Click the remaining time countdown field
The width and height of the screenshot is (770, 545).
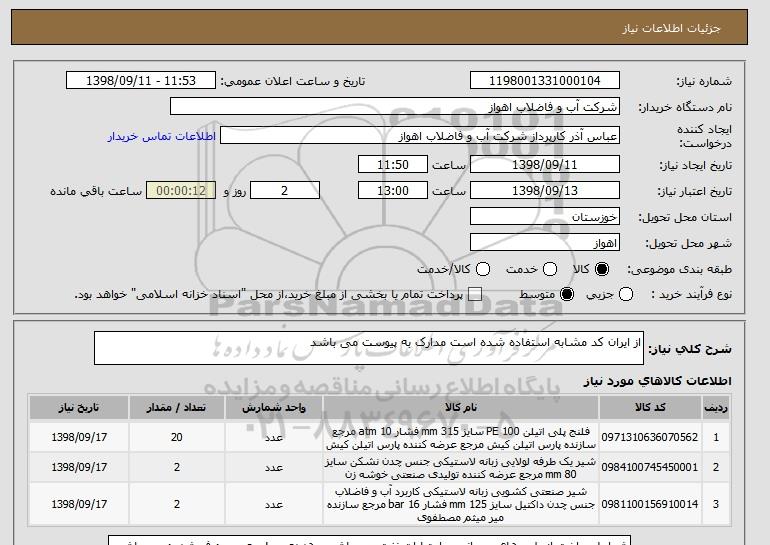[x=181, y=191]
